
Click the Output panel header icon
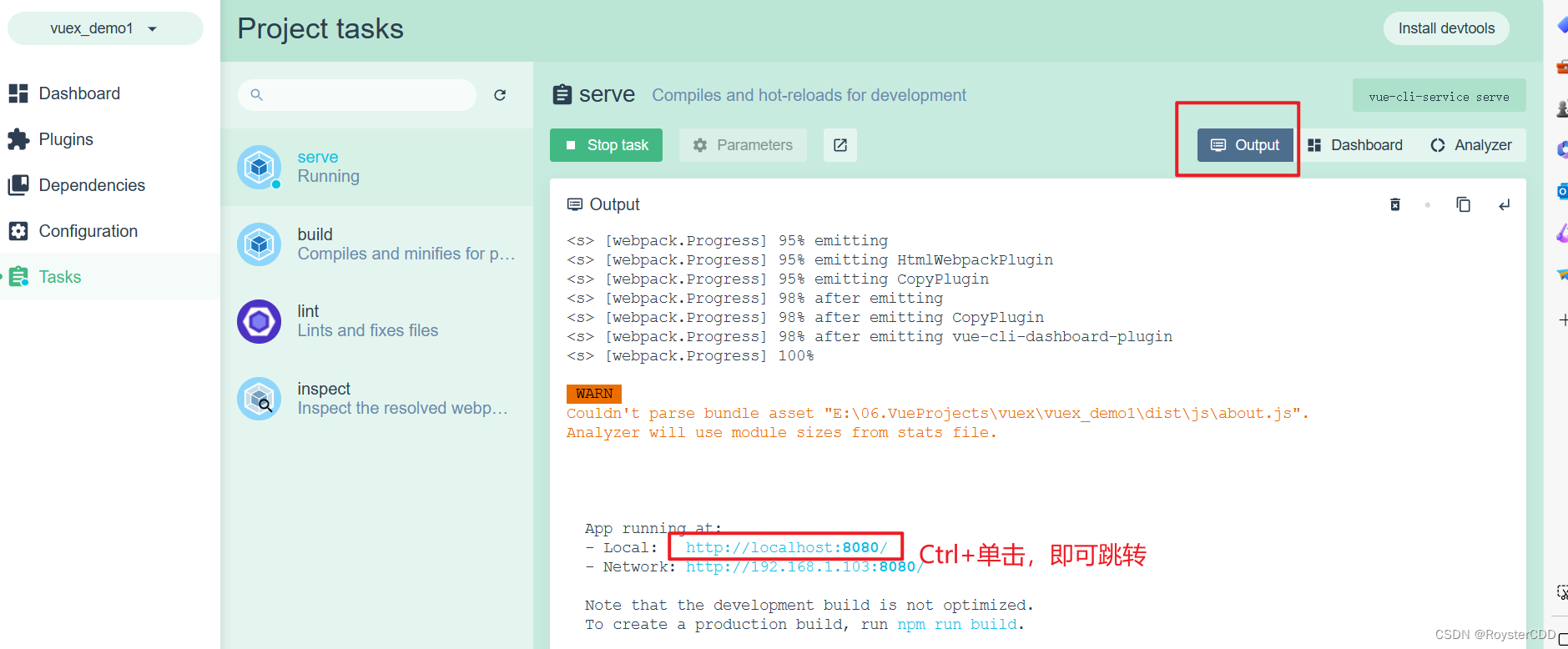pyautogui.click(x=575, y=204)
